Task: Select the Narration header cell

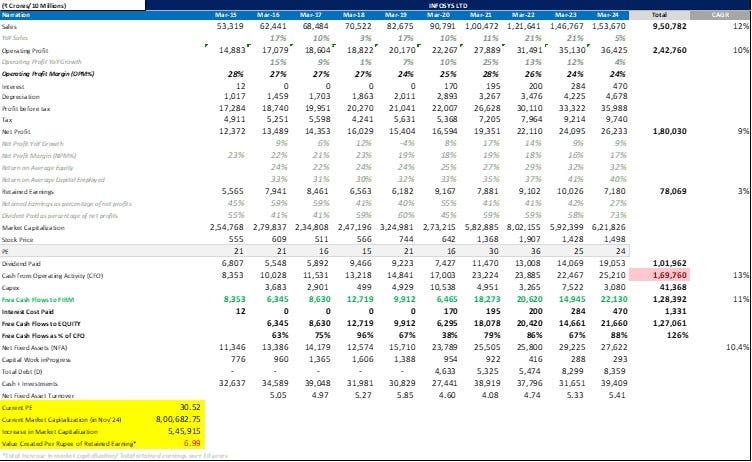Action: tap(16, 15)
